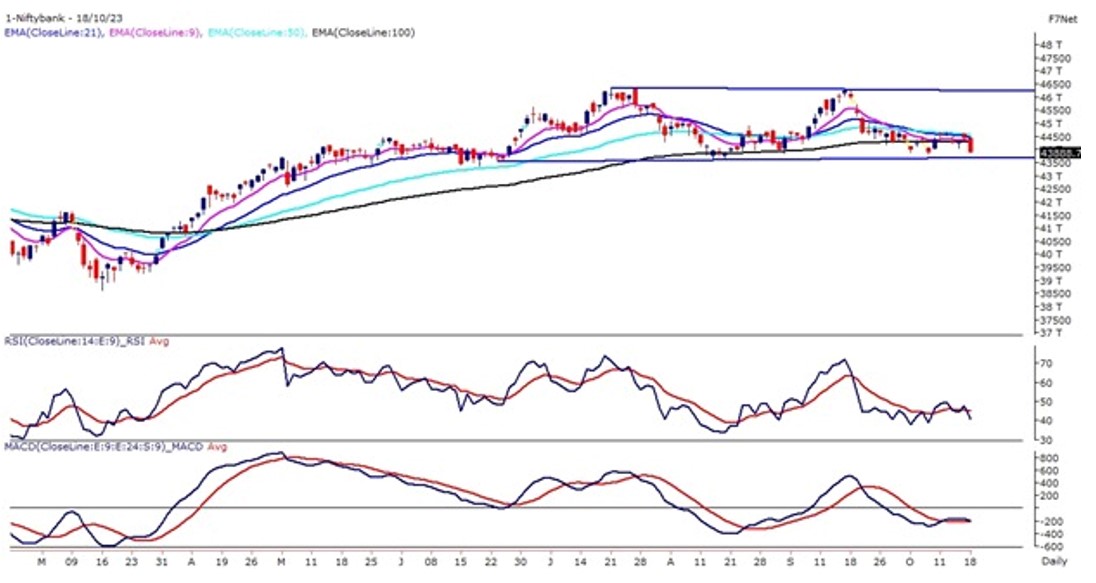This screenshot has width=1096, height=583.
Task: Click the '22' date axis label
Action: [x=491, y=562]
